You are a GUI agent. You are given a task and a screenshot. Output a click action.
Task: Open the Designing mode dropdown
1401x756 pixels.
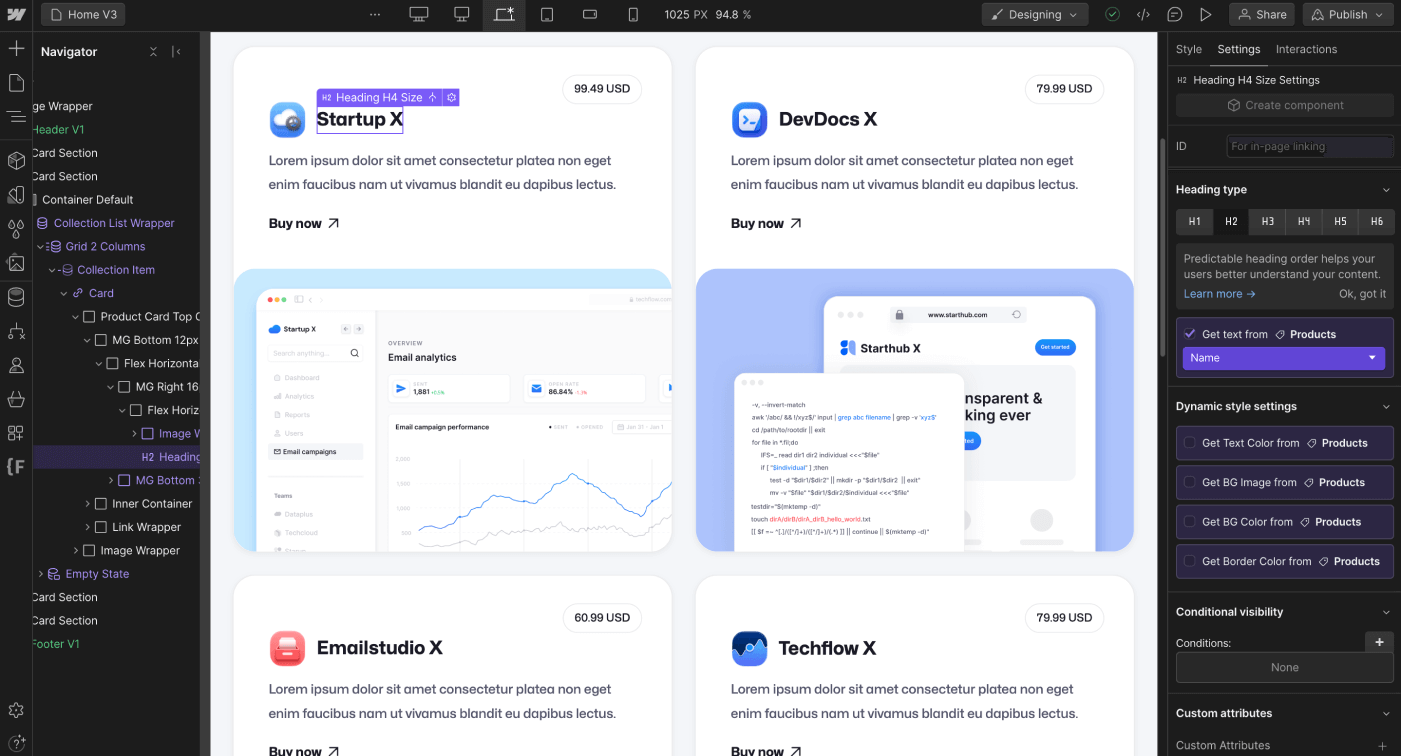click(1035, 15)
